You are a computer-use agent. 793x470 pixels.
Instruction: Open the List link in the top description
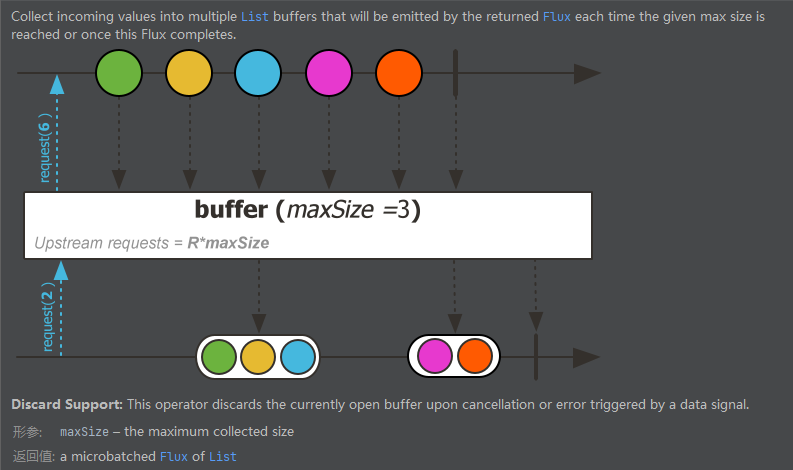click(255, 17)
